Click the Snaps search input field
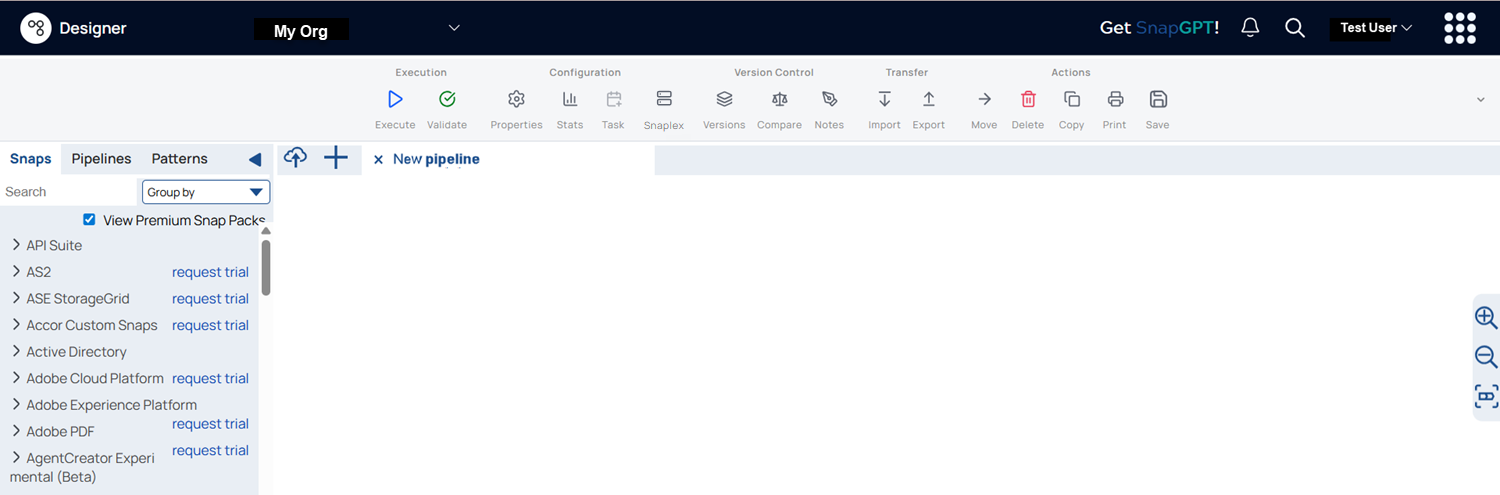The height and width of the screenshot is (495, 1500). (x=68, y=192)
